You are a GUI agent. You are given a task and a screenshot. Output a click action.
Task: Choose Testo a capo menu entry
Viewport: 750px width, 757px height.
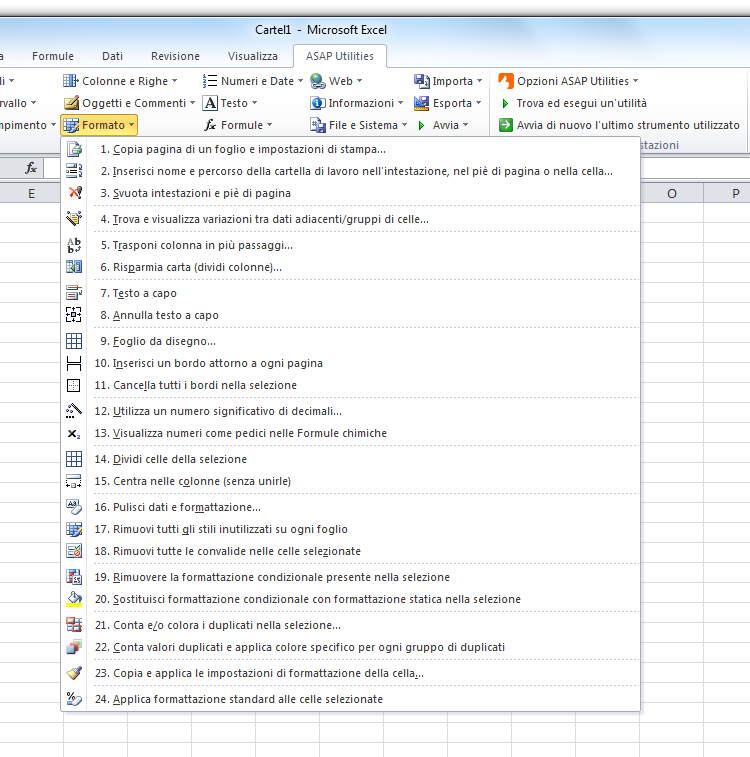[x=351, y=293]
